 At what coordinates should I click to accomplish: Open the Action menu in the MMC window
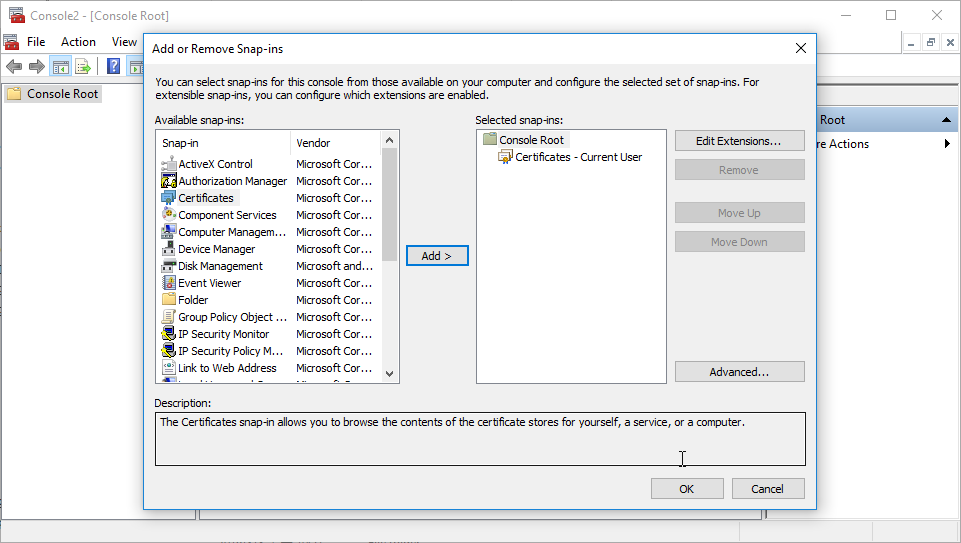78,42
